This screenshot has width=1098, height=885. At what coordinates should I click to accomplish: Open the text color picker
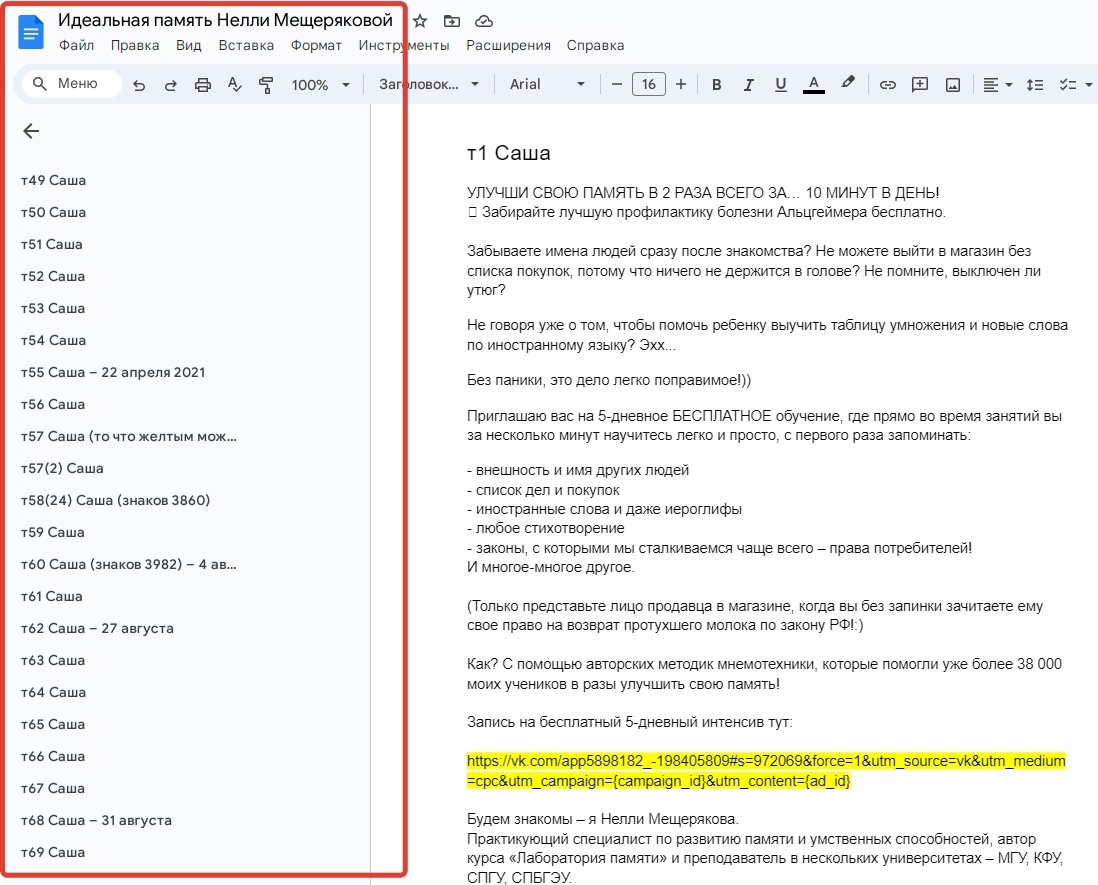[814, 84]
